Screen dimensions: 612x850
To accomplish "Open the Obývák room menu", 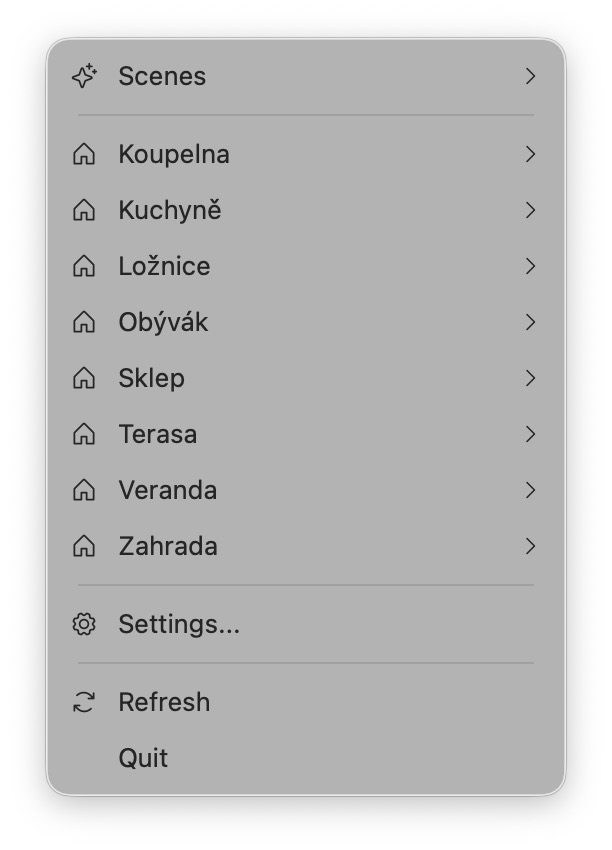I will pos(163,323).
